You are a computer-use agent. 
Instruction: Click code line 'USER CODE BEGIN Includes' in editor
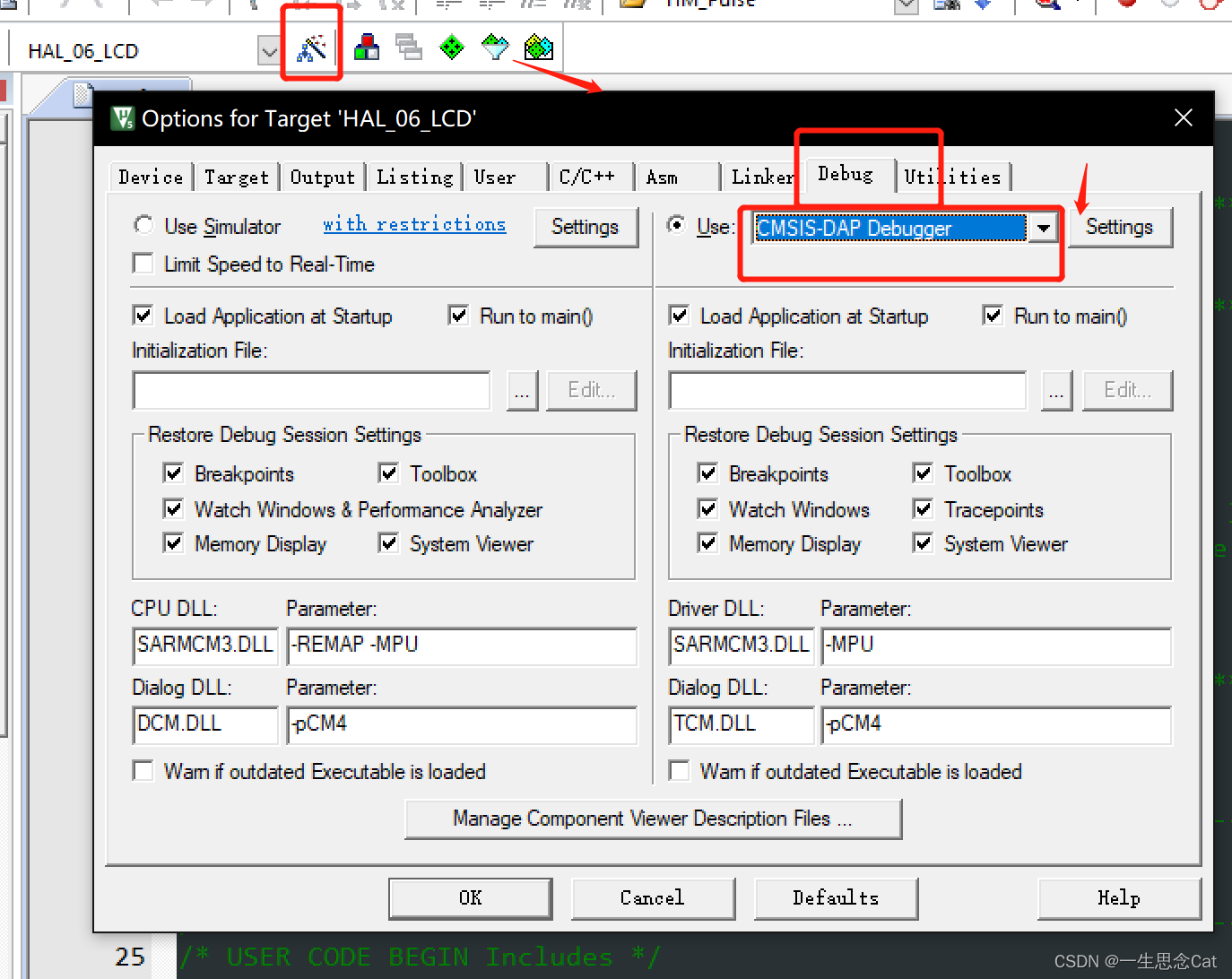(420, 957)
